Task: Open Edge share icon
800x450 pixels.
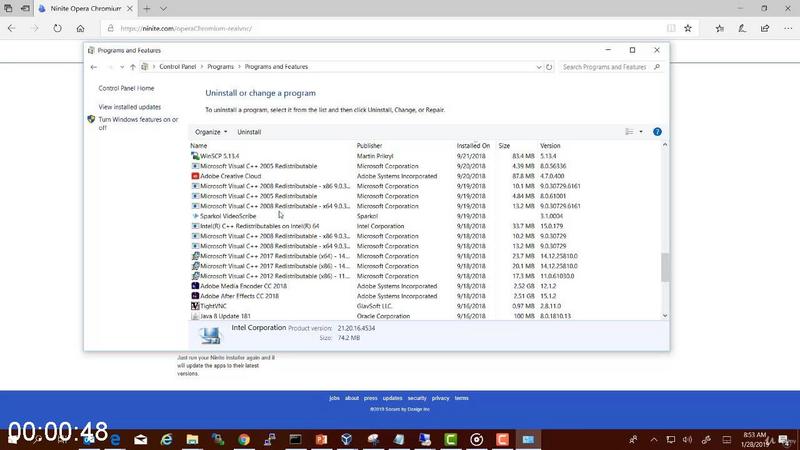Action: [x=765, y=29]
